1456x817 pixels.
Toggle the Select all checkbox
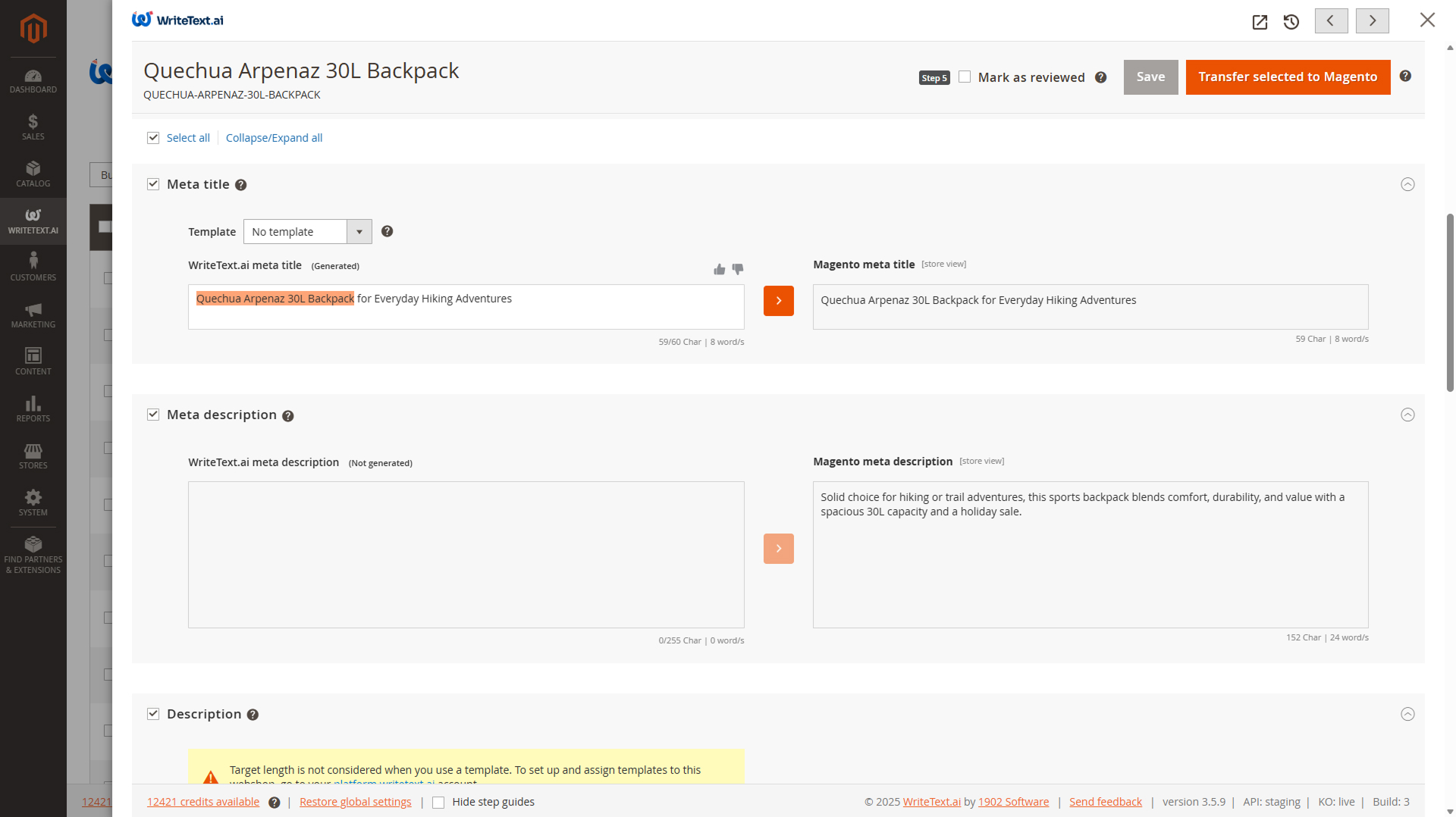pos(153,137)
